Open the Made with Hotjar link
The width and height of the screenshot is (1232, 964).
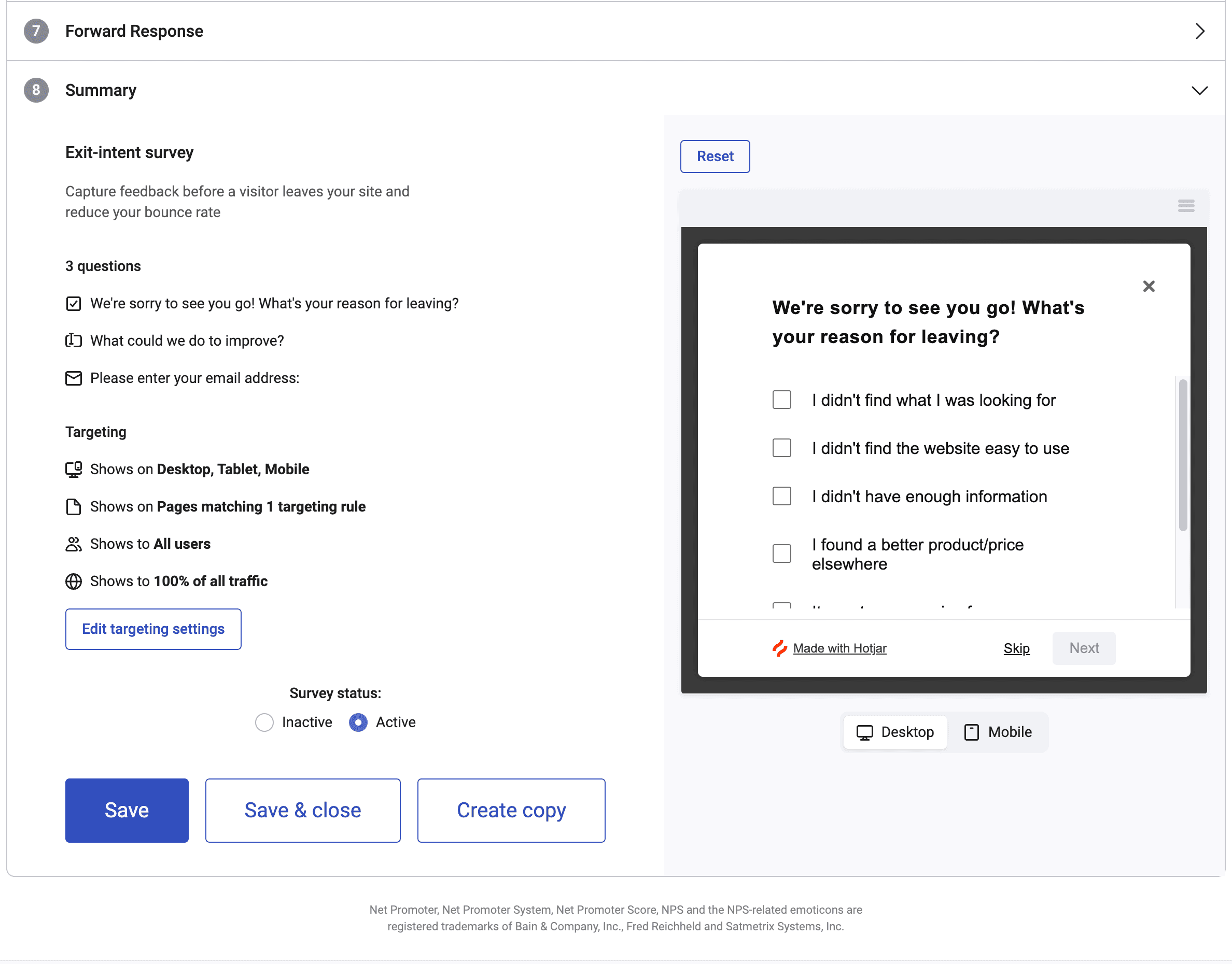[839, 648]
